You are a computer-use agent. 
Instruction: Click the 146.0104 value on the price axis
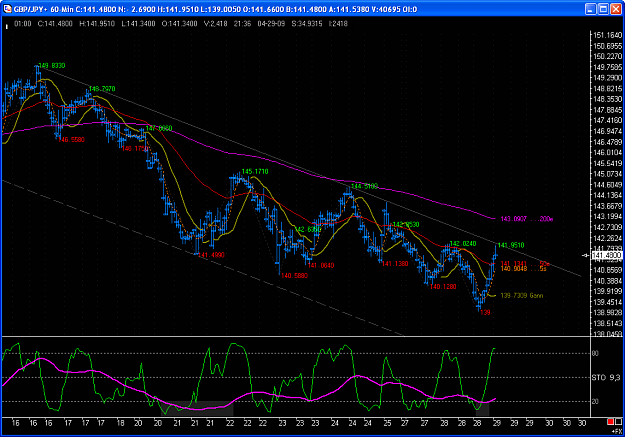607,153
